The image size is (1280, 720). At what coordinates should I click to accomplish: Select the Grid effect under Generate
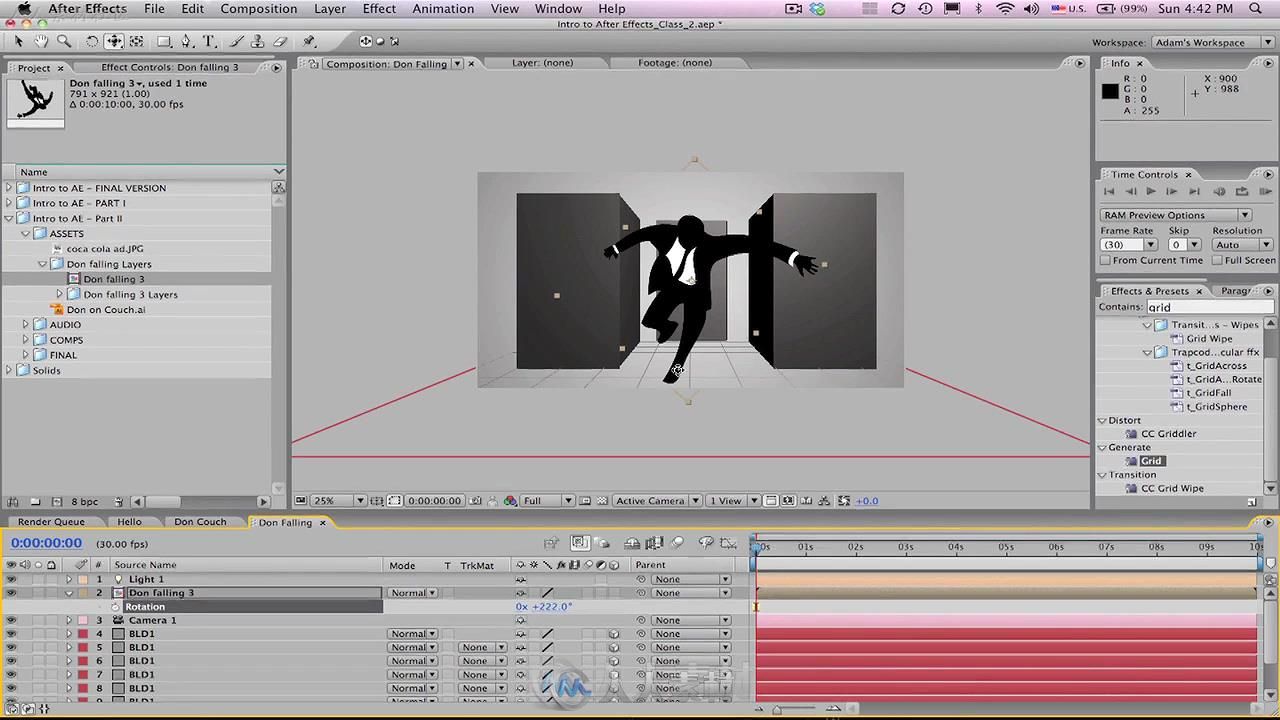tap(1151, 461)
